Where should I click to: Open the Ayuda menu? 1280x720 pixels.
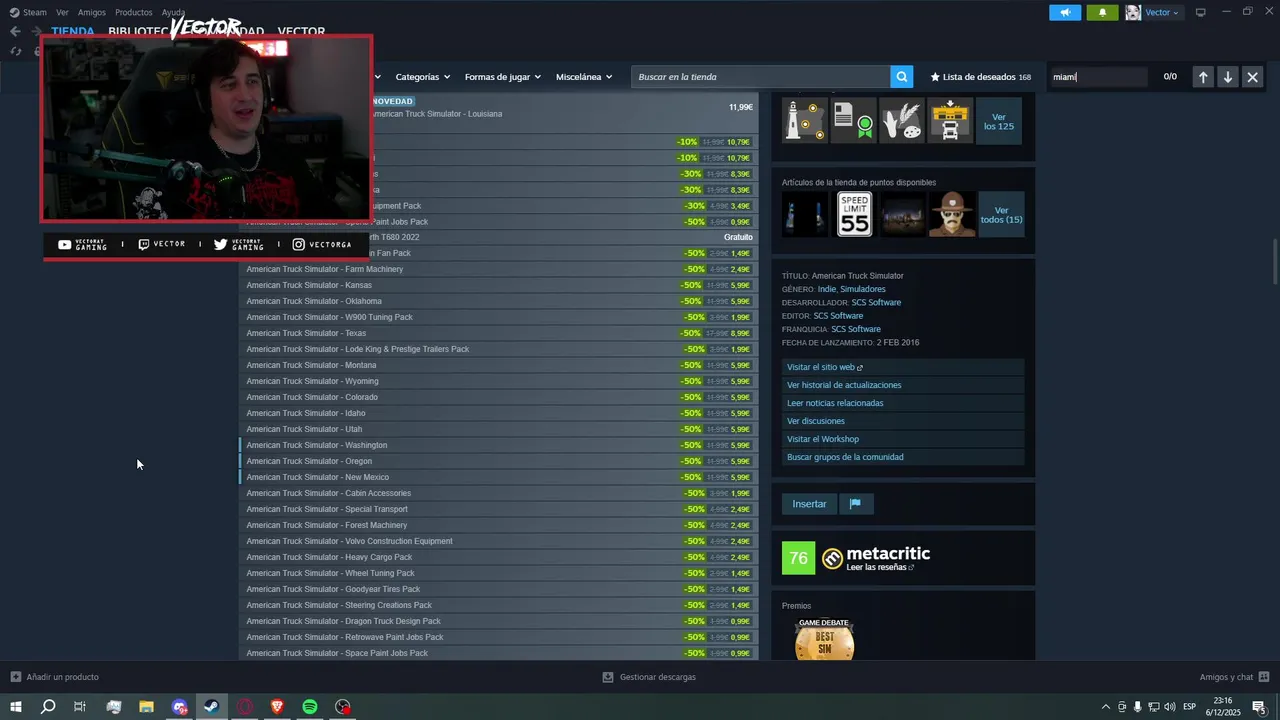pyautogui.click(x=173, y=12)
